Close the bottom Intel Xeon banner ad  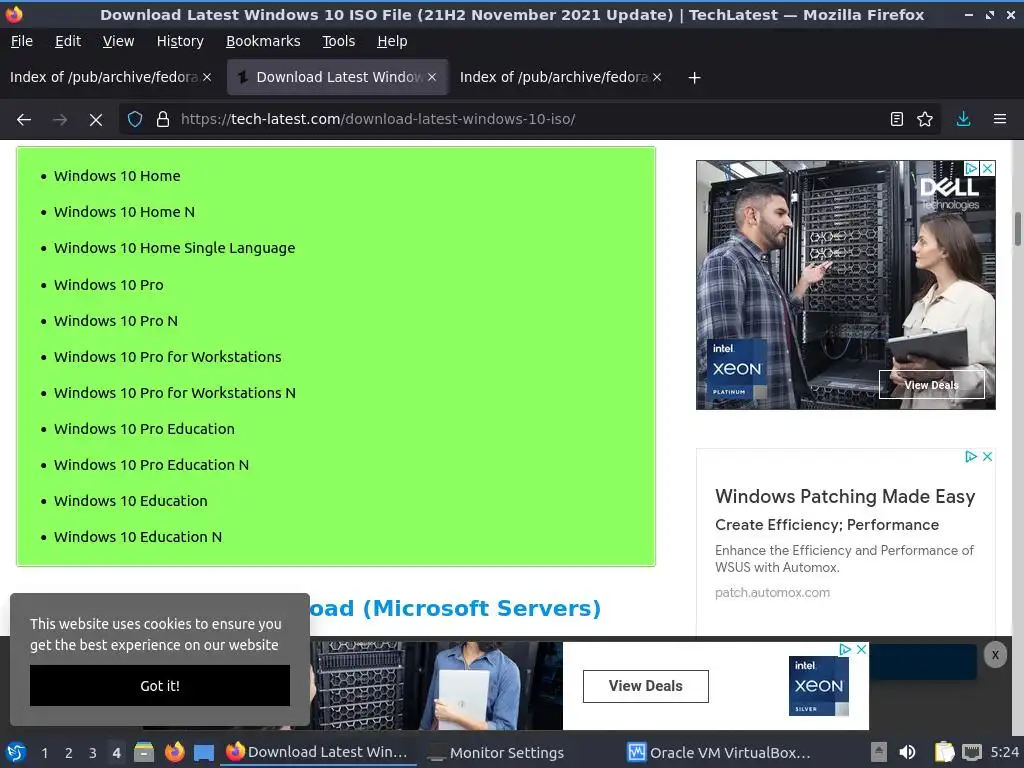point(861,649)
